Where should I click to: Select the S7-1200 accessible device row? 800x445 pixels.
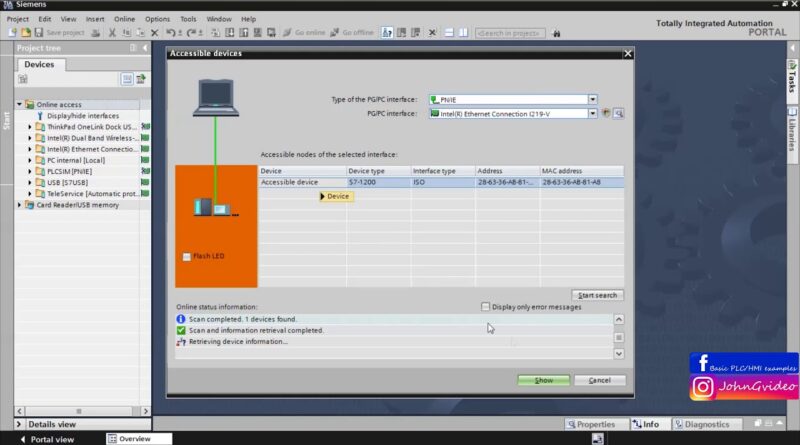(x=441, y=182)
